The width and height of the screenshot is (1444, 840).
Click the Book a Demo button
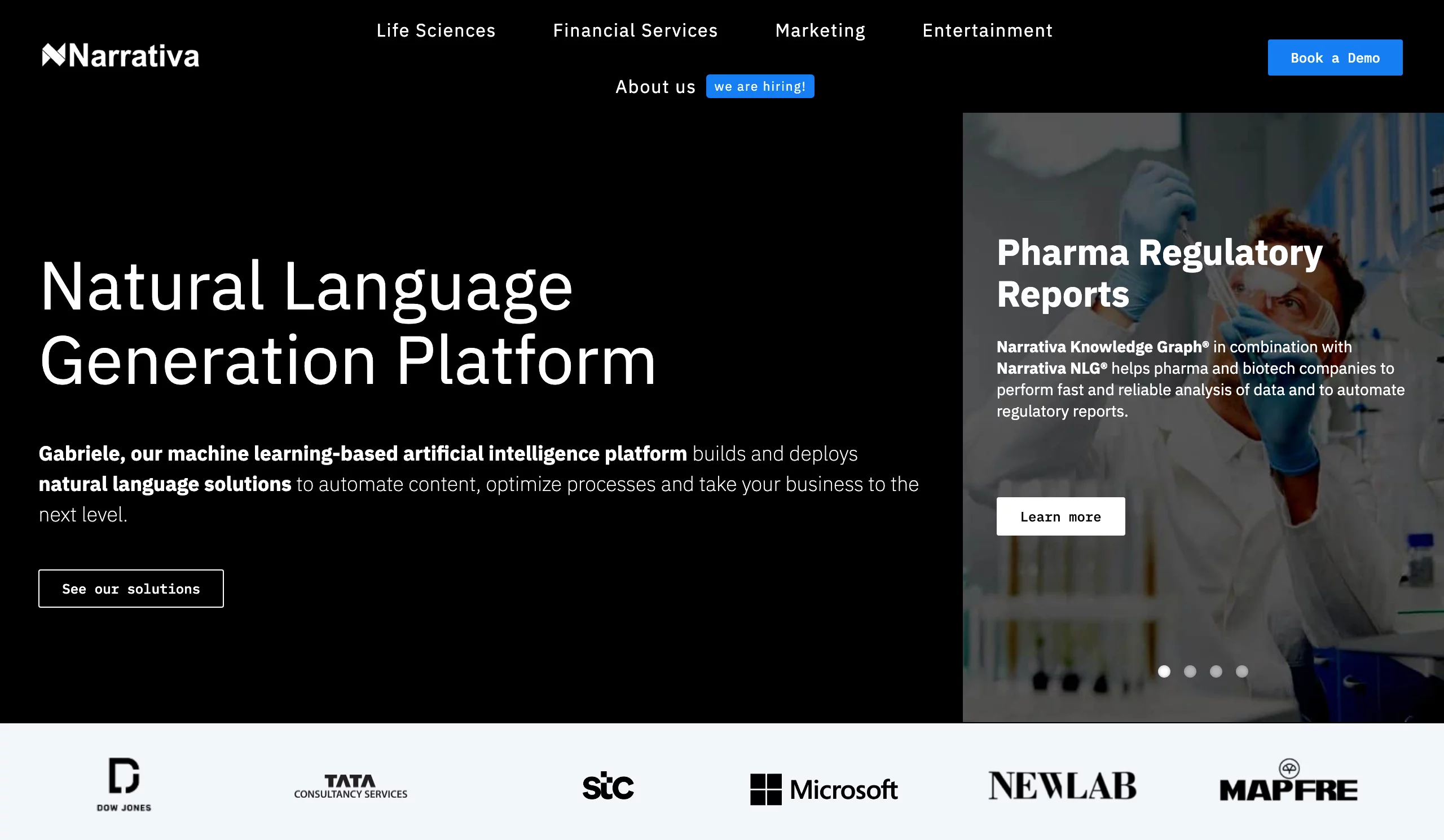click(x=1335, y=57)
